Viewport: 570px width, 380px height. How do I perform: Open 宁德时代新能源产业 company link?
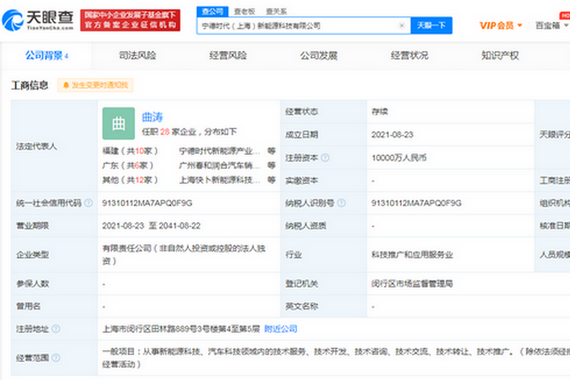click(220, 151)
